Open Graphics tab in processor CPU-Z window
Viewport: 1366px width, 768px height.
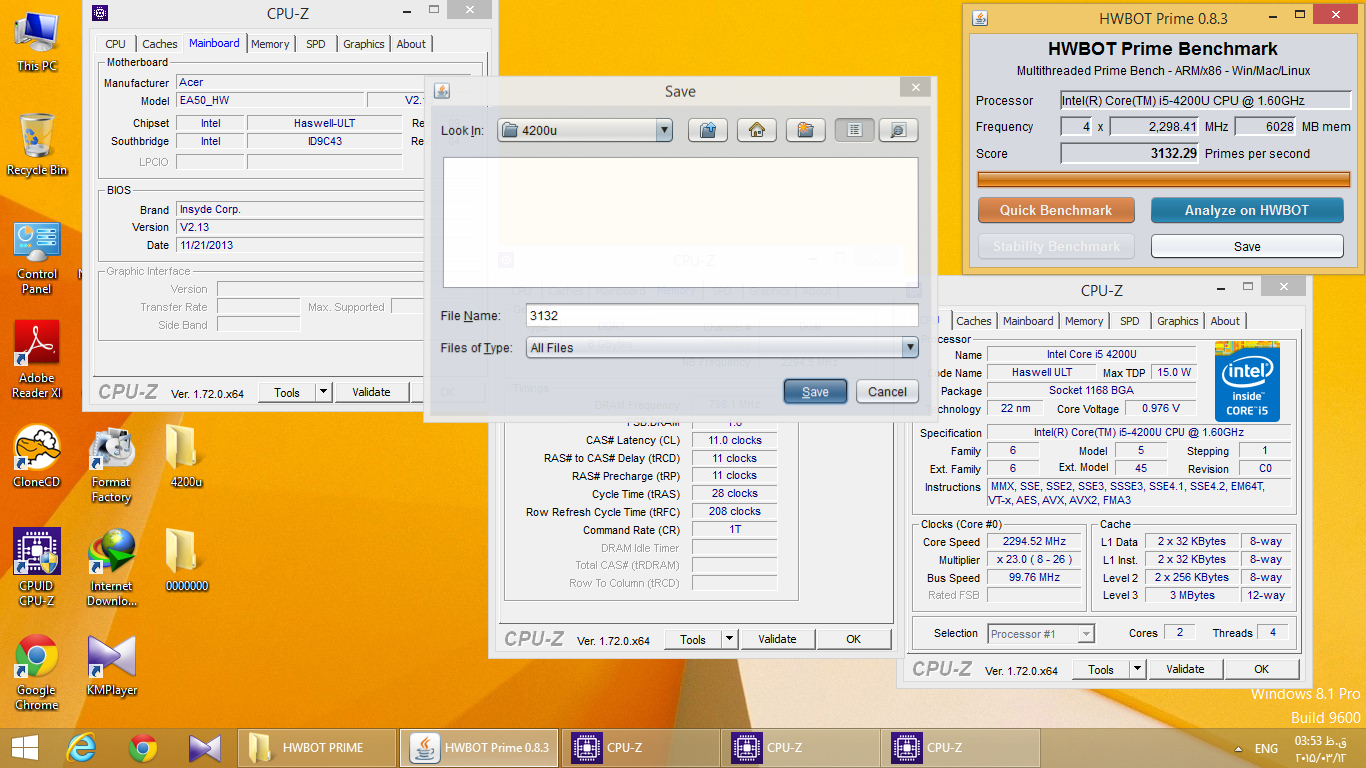coord(1178,321)
